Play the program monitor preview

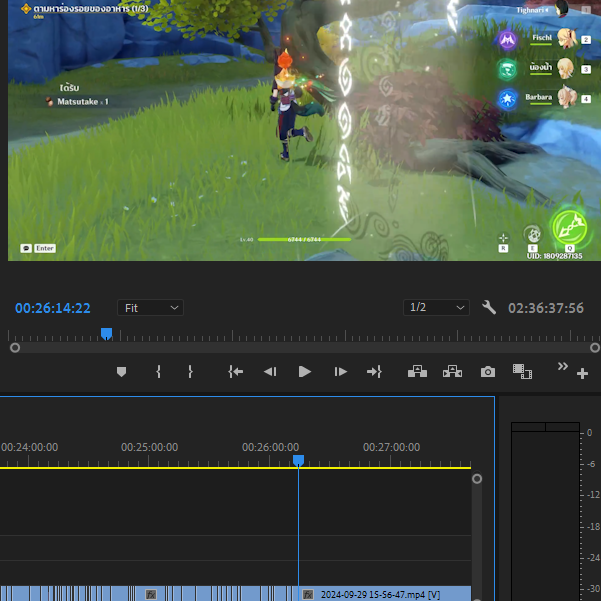[305, 371]
